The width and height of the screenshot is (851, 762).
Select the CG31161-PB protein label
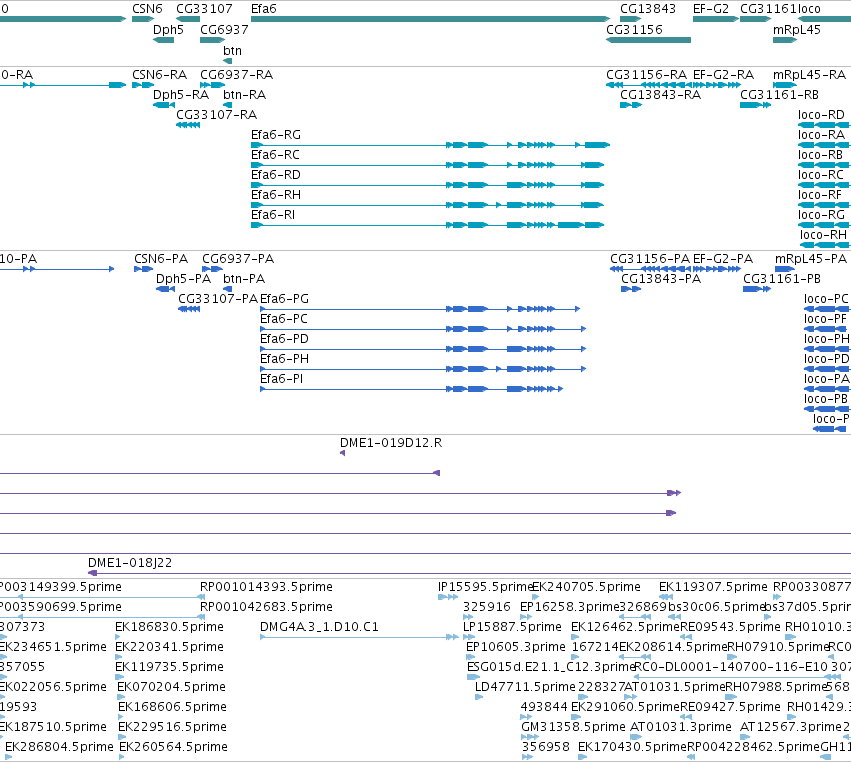pos(782,278)
